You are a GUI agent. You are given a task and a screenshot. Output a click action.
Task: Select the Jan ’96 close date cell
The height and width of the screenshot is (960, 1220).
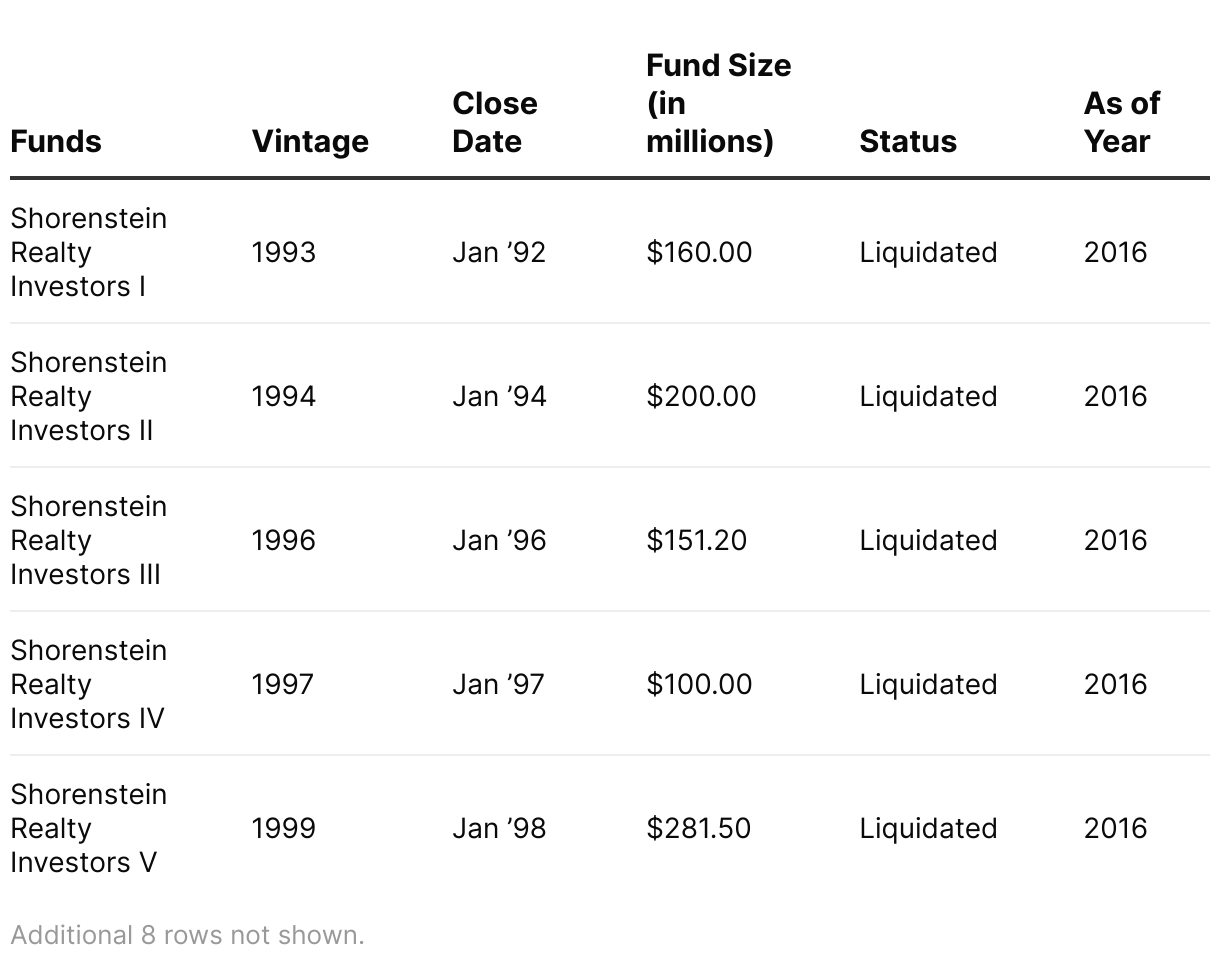click(499, 540)
